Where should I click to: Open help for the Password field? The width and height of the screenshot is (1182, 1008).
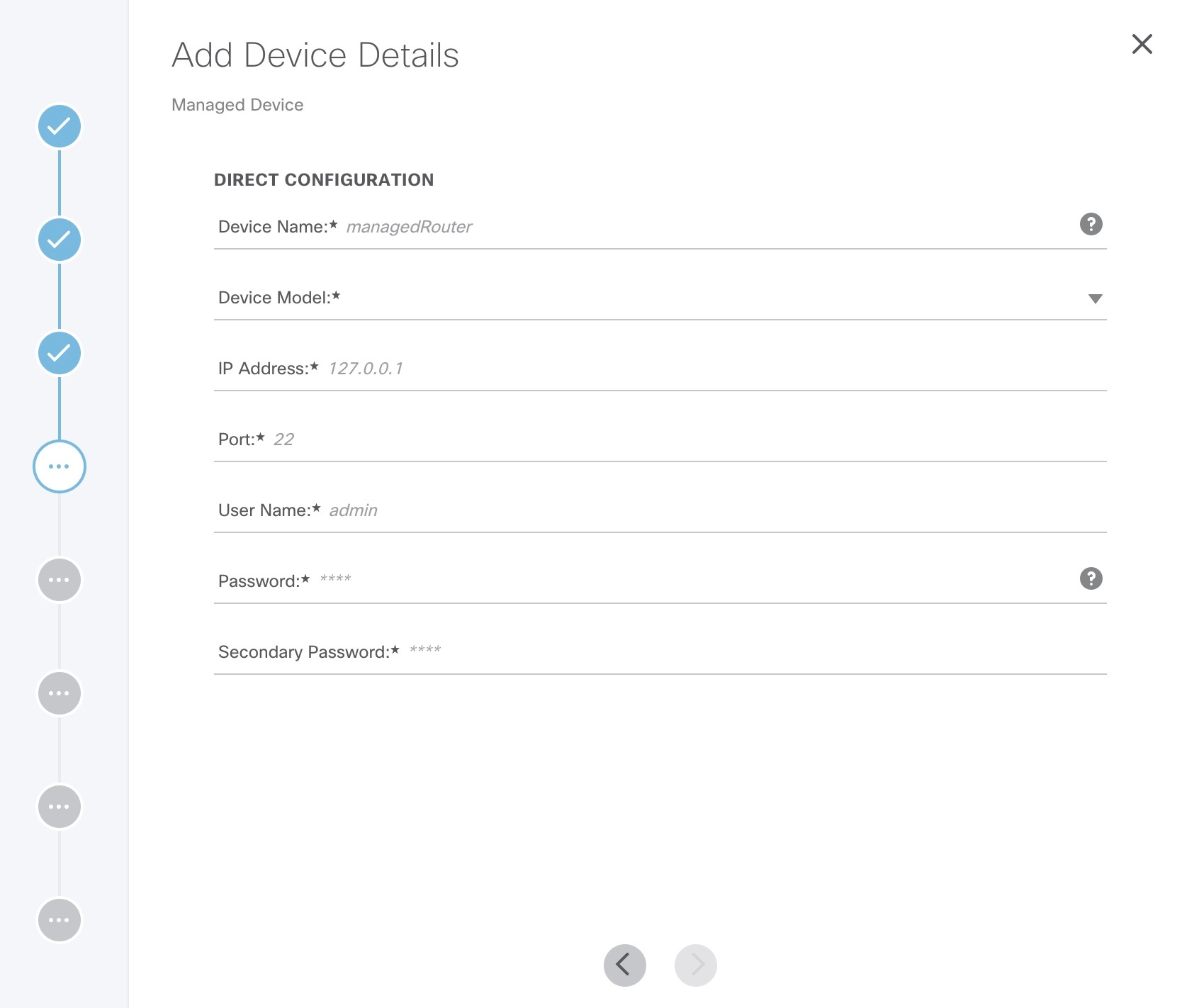coord(1091,579)
